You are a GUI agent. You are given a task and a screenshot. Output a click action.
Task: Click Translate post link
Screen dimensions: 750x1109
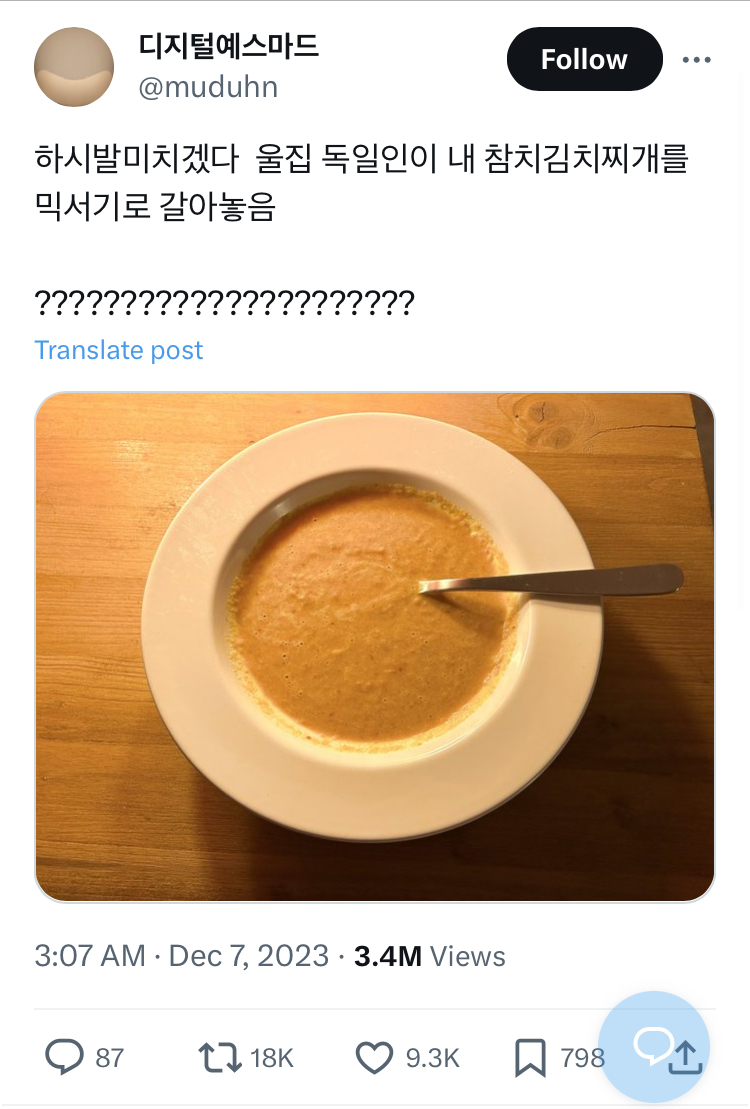[x=118, y=350]
